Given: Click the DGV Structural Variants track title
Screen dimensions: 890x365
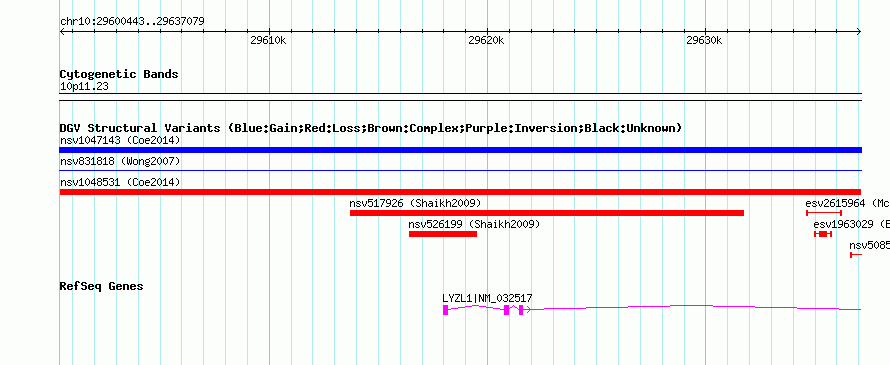Looking at the screenshot, I should coord(371,128).
